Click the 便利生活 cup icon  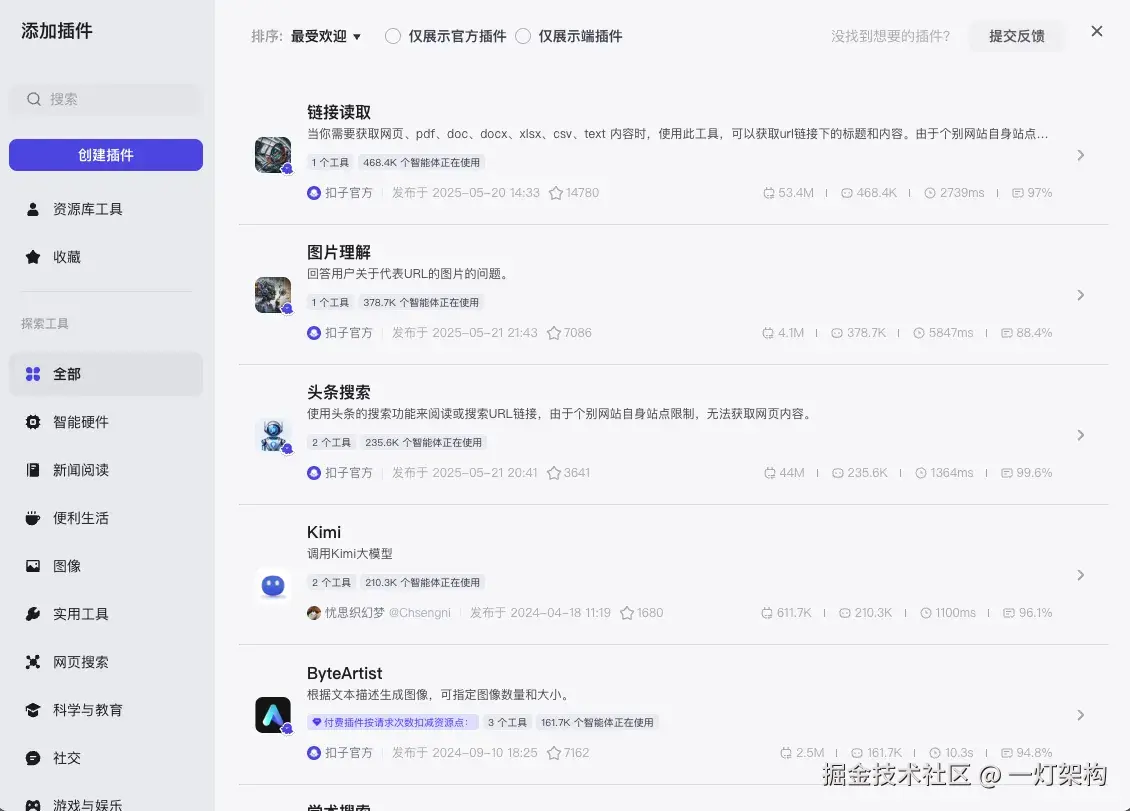[x=32, y=518]
